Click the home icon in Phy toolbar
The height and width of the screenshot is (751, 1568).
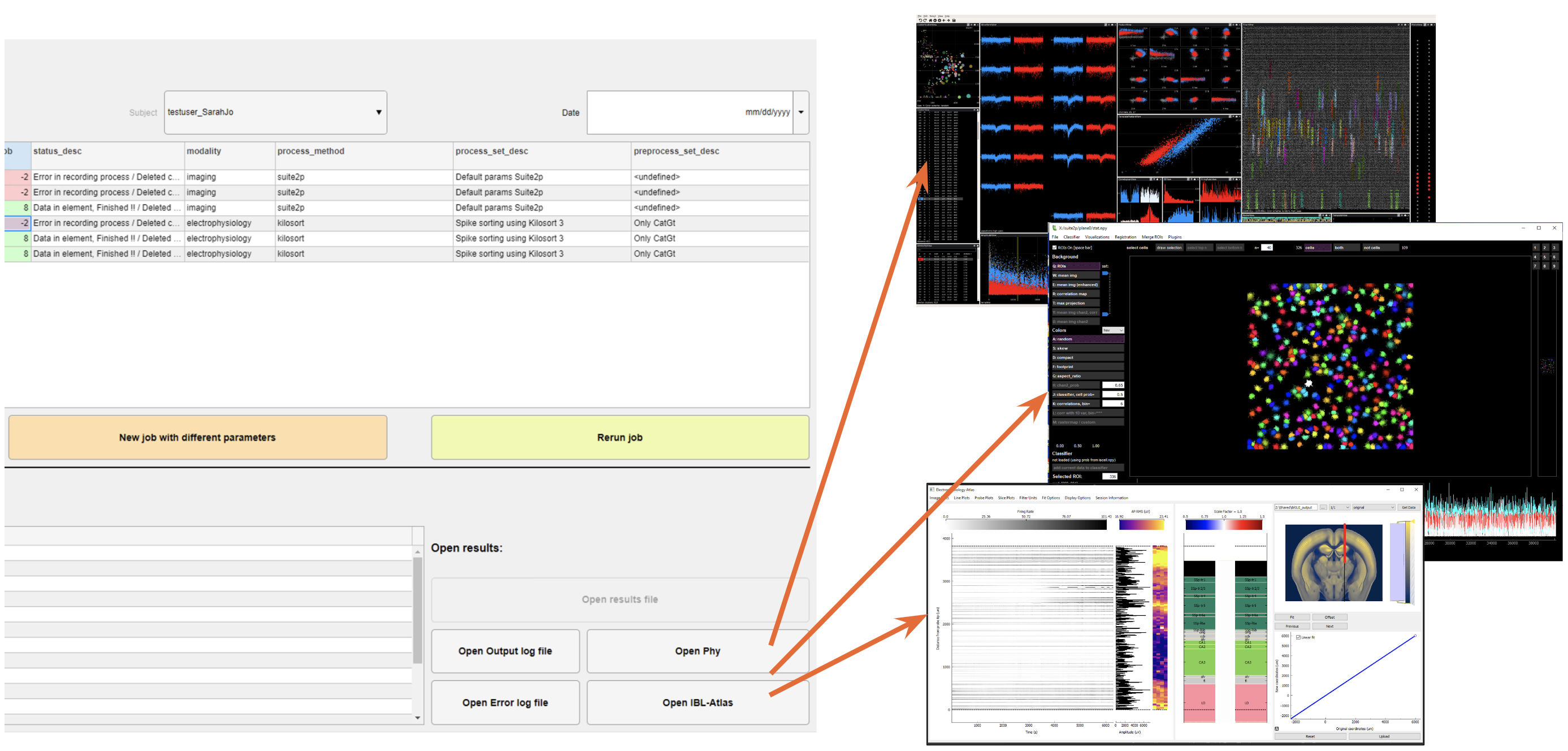tap(931, 21)
